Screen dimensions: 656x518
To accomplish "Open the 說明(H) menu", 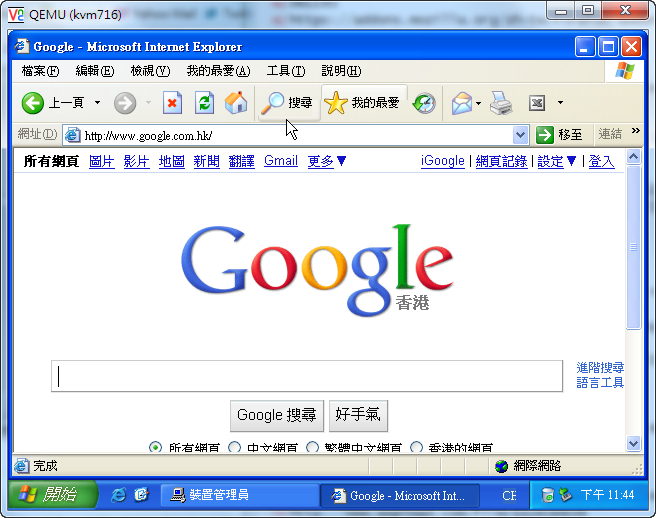I will click(341, 71).
